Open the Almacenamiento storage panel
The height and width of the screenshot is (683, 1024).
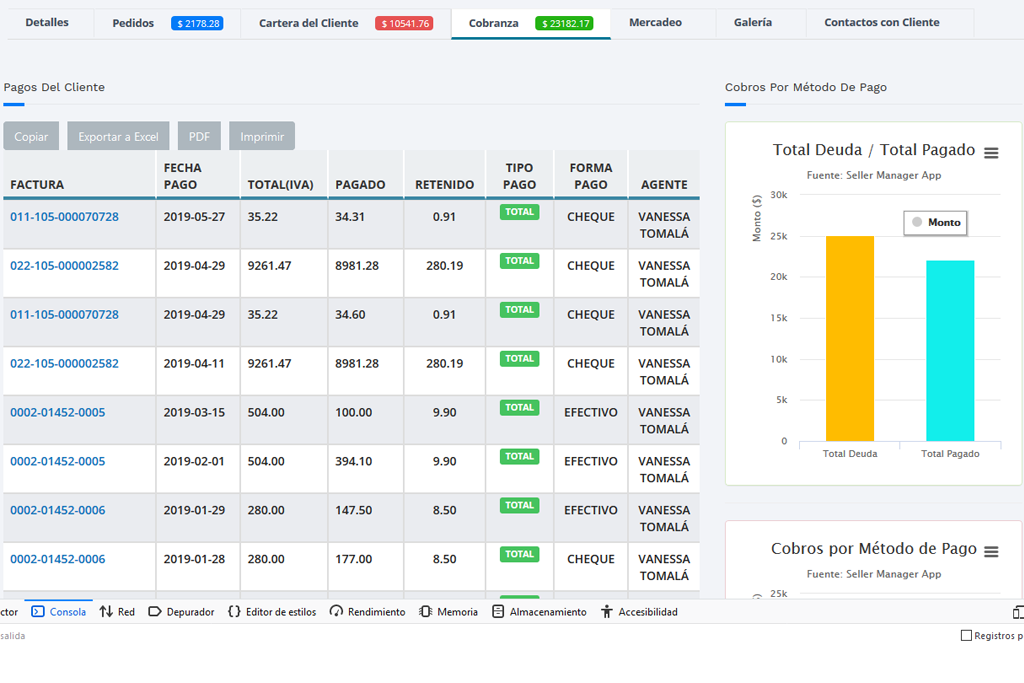(539, 612)
